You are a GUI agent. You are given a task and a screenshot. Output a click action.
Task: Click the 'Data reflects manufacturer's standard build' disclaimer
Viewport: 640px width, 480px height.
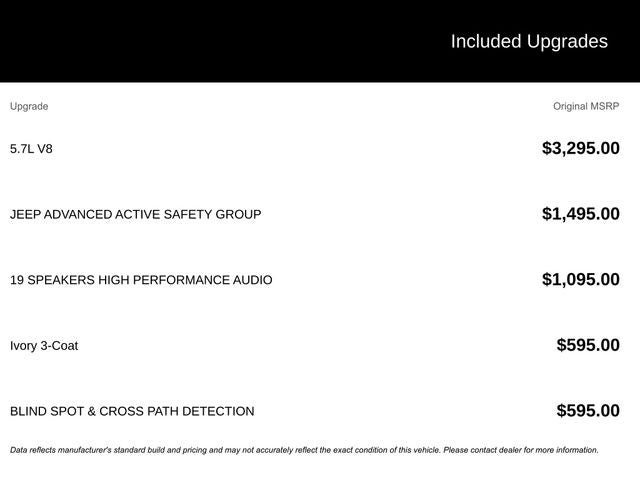pos(150,450)
